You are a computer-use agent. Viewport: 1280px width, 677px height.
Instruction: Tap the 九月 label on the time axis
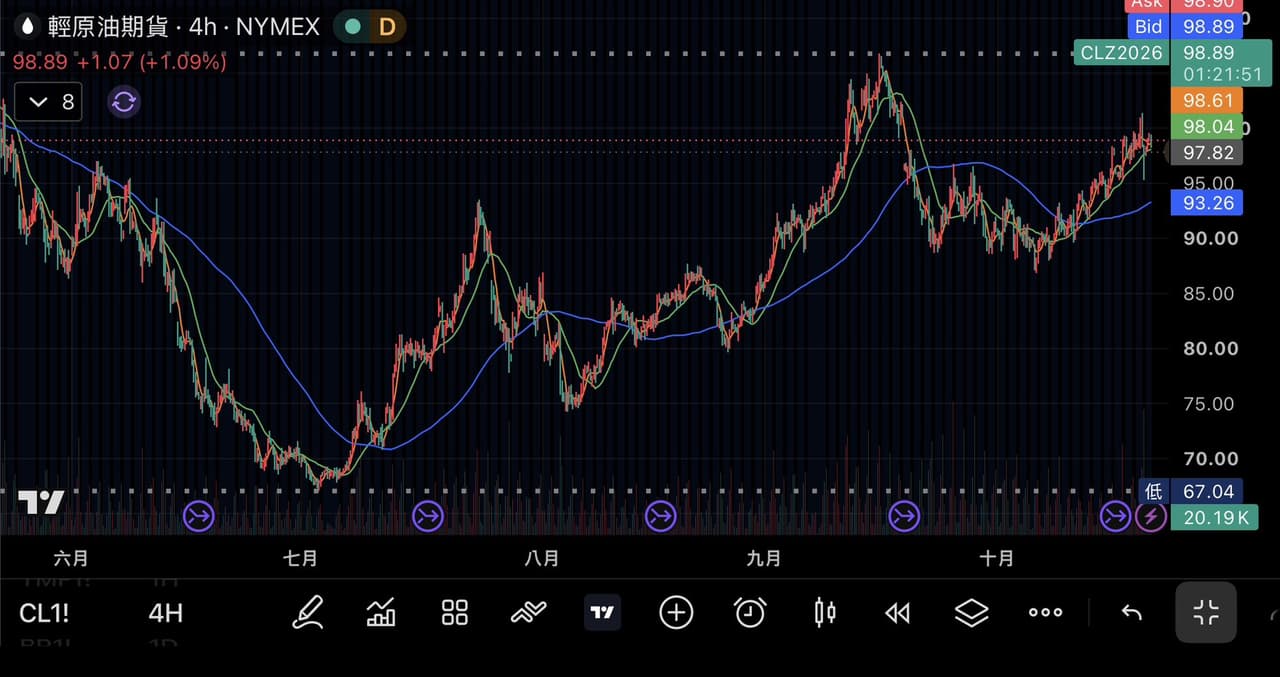763,559
